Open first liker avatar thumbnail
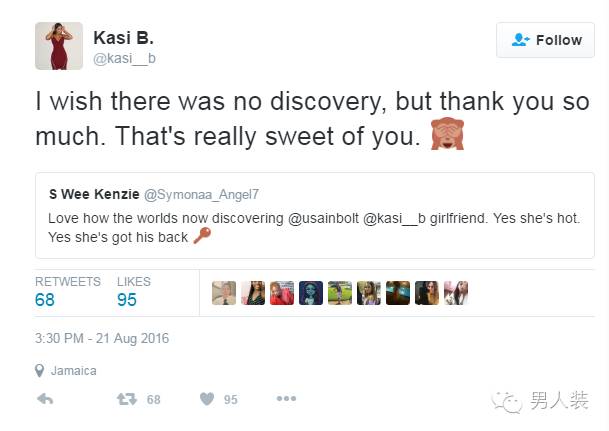This screenshot has height=431, width=609. point(224,293)
